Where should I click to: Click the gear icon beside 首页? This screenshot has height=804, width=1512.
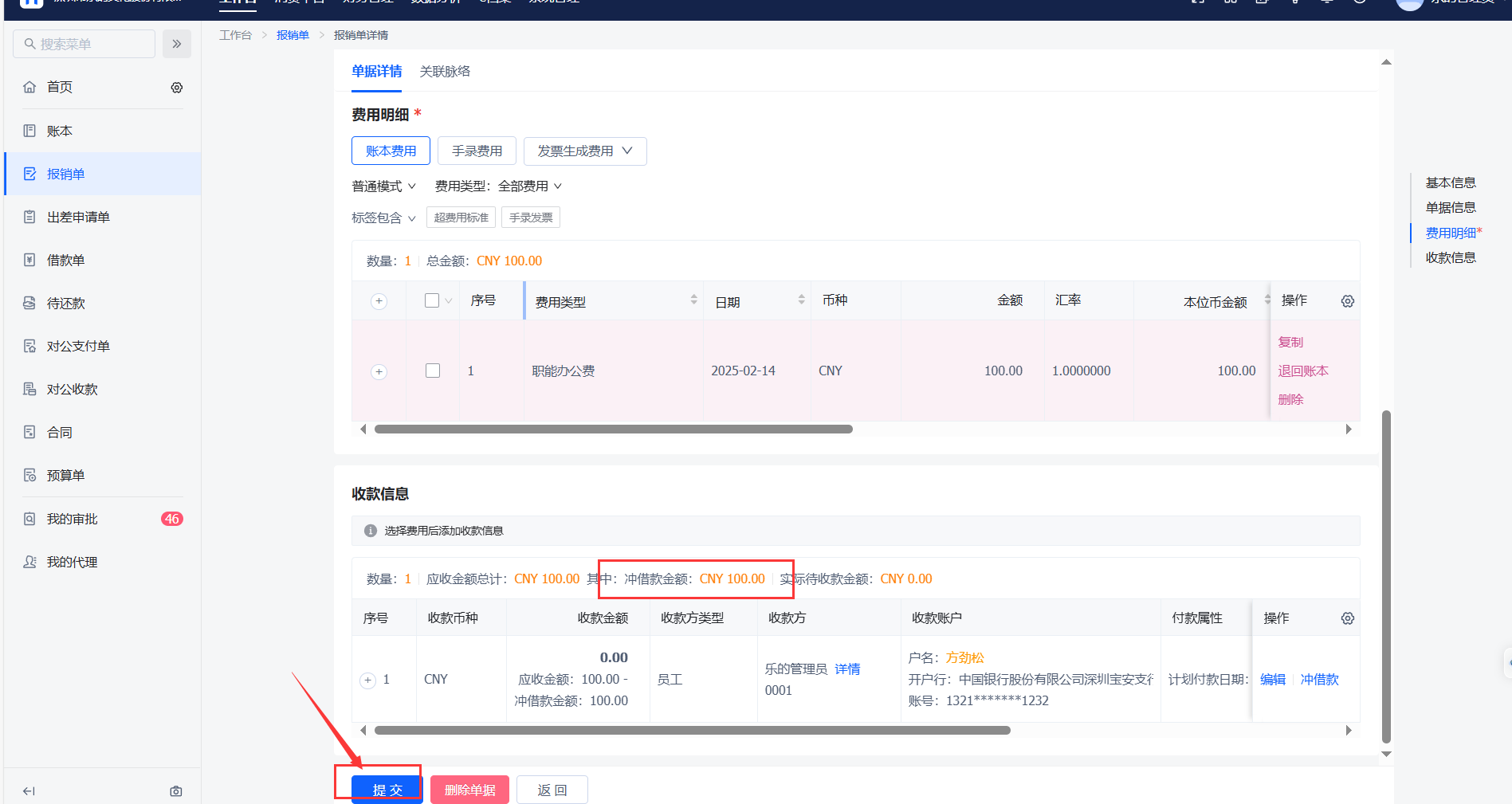(177, 88)
